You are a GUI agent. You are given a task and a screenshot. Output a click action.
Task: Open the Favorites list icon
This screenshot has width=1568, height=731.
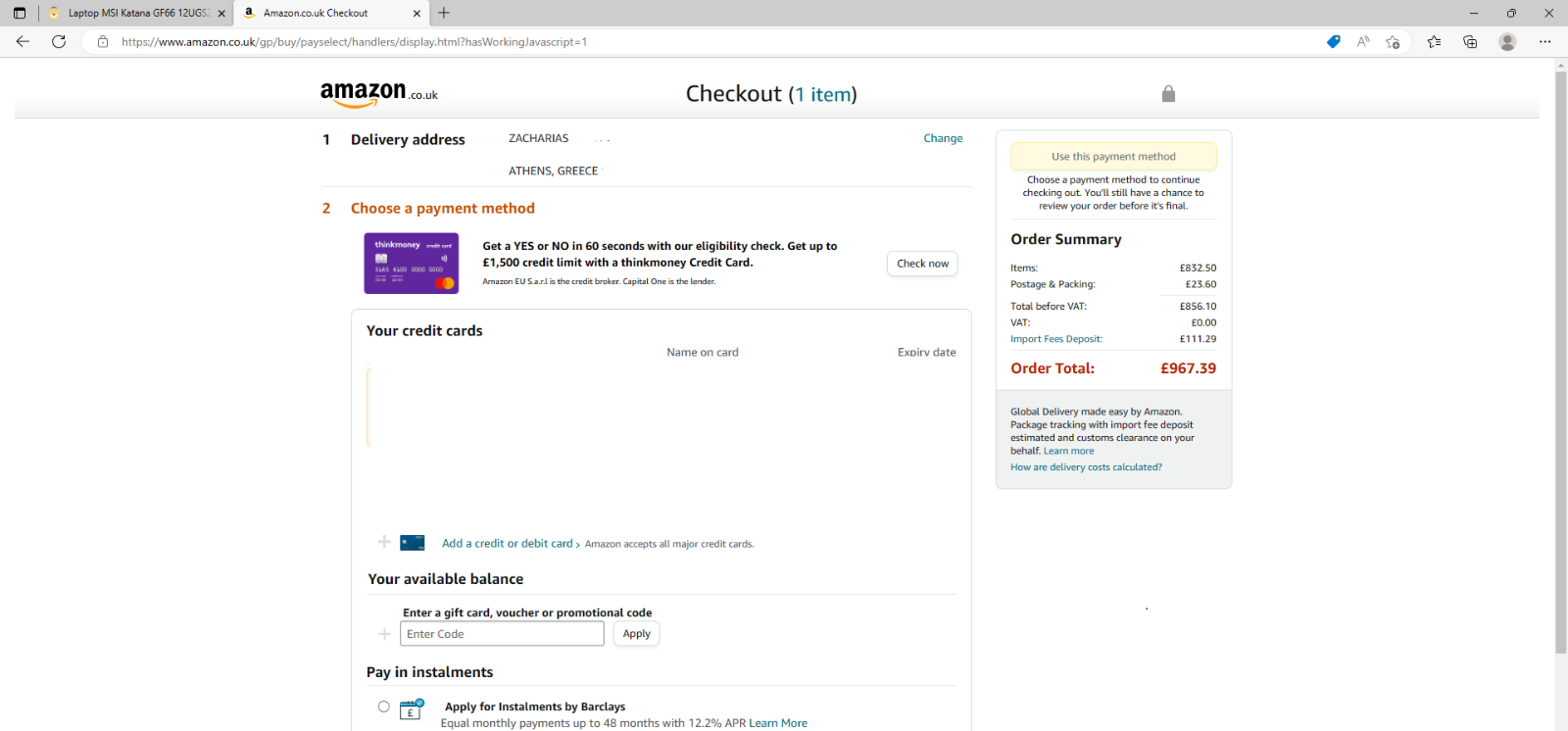tap(1434, 41)
